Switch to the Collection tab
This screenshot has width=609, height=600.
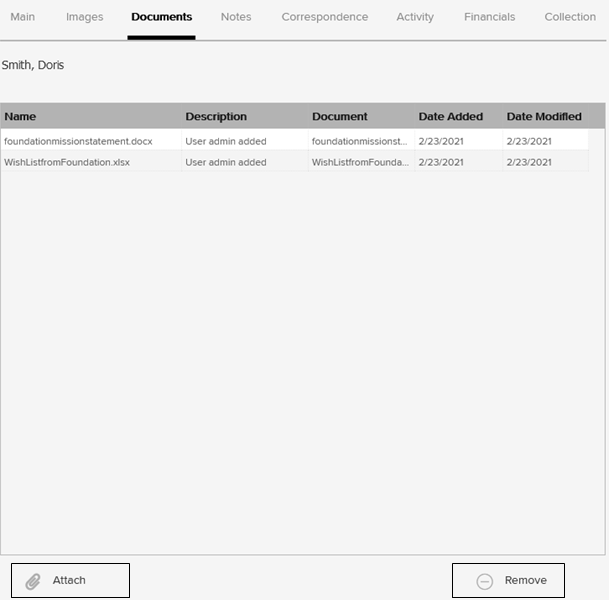click(570, 17)
